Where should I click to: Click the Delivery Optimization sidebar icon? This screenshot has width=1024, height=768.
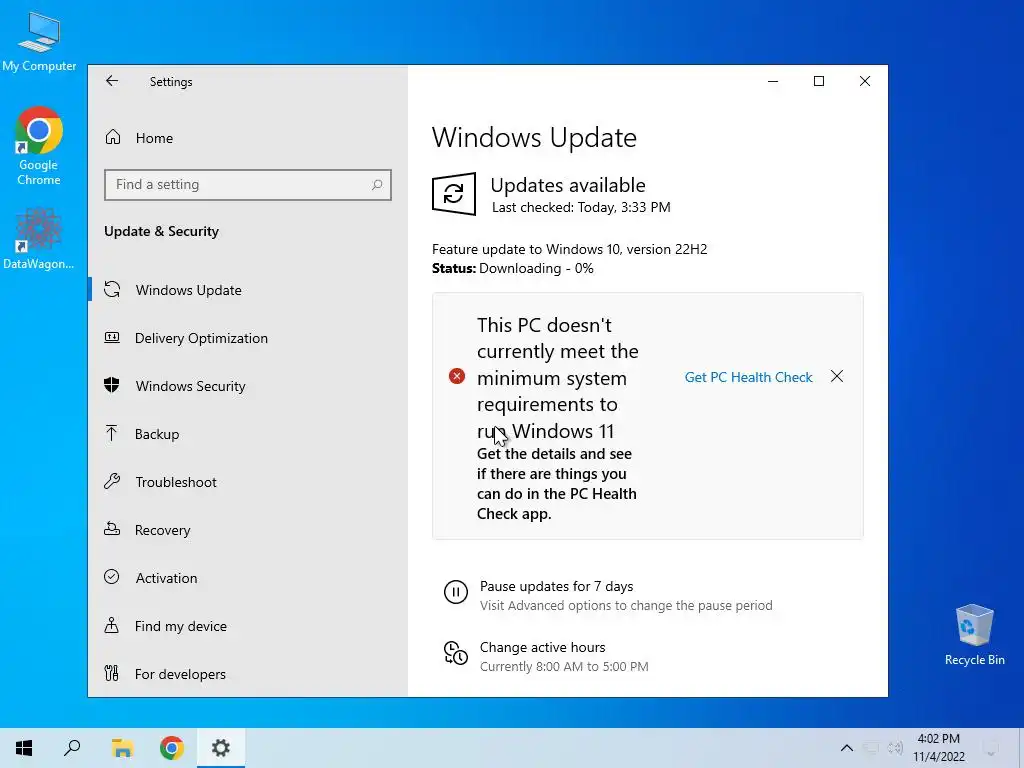tap(112, 338)
